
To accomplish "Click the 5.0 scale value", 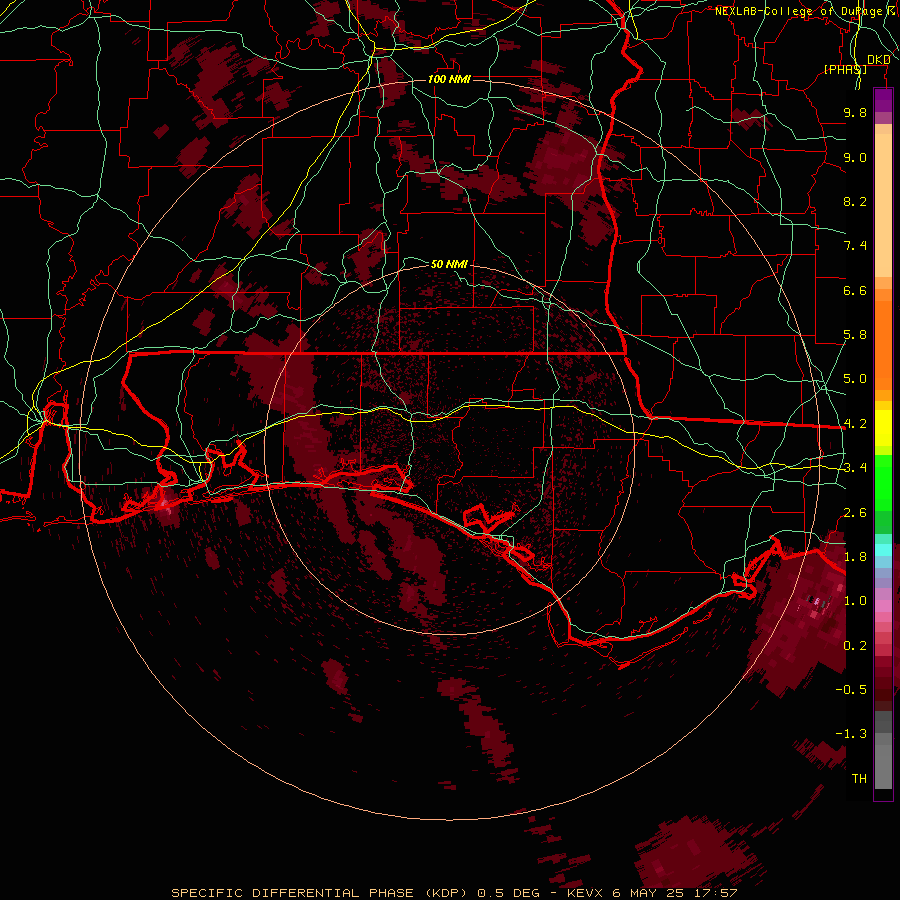I will point(855,379).
